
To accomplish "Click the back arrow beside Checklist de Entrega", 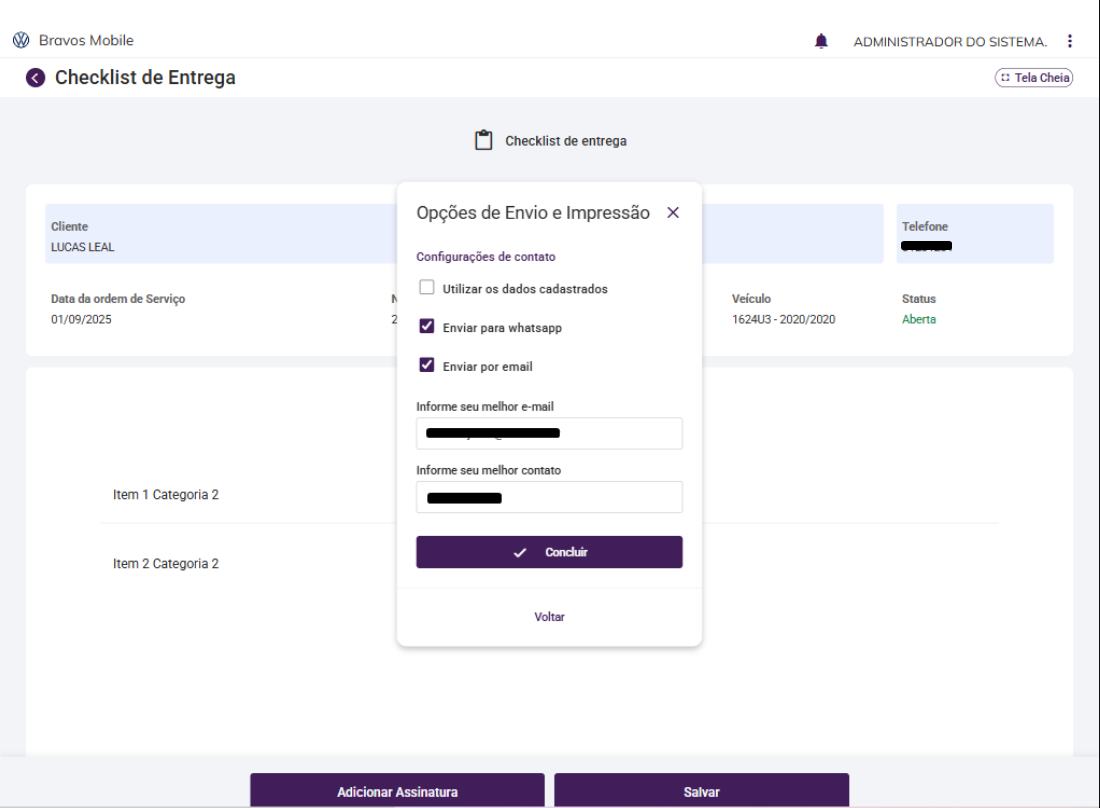I will point(36,78).
